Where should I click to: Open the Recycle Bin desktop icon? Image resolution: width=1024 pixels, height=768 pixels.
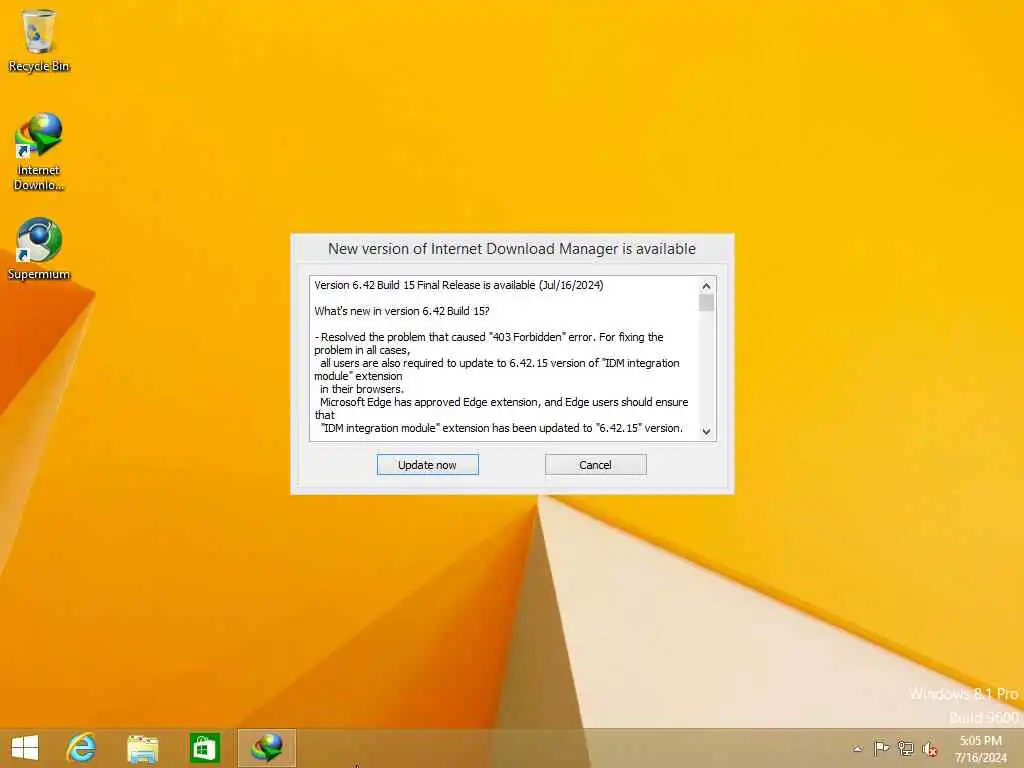click(x=38, y=40)
